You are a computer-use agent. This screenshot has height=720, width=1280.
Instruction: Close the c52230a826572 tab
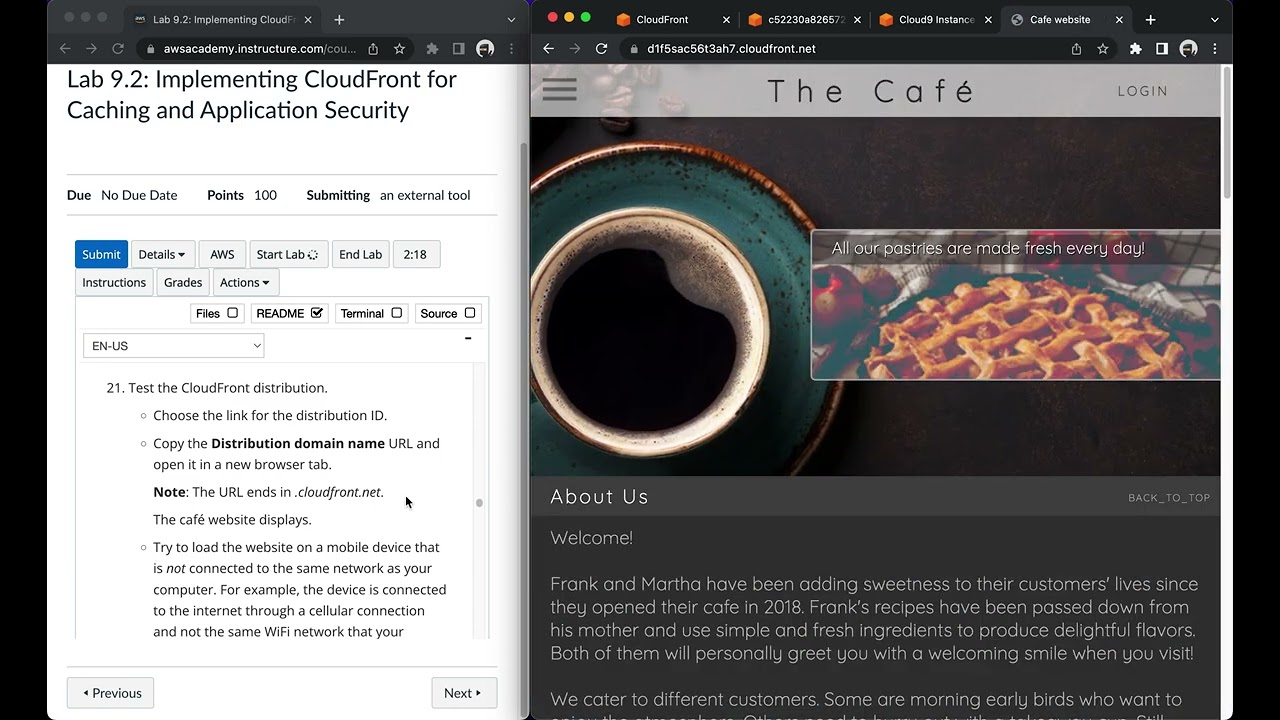(x=857, y=19)
